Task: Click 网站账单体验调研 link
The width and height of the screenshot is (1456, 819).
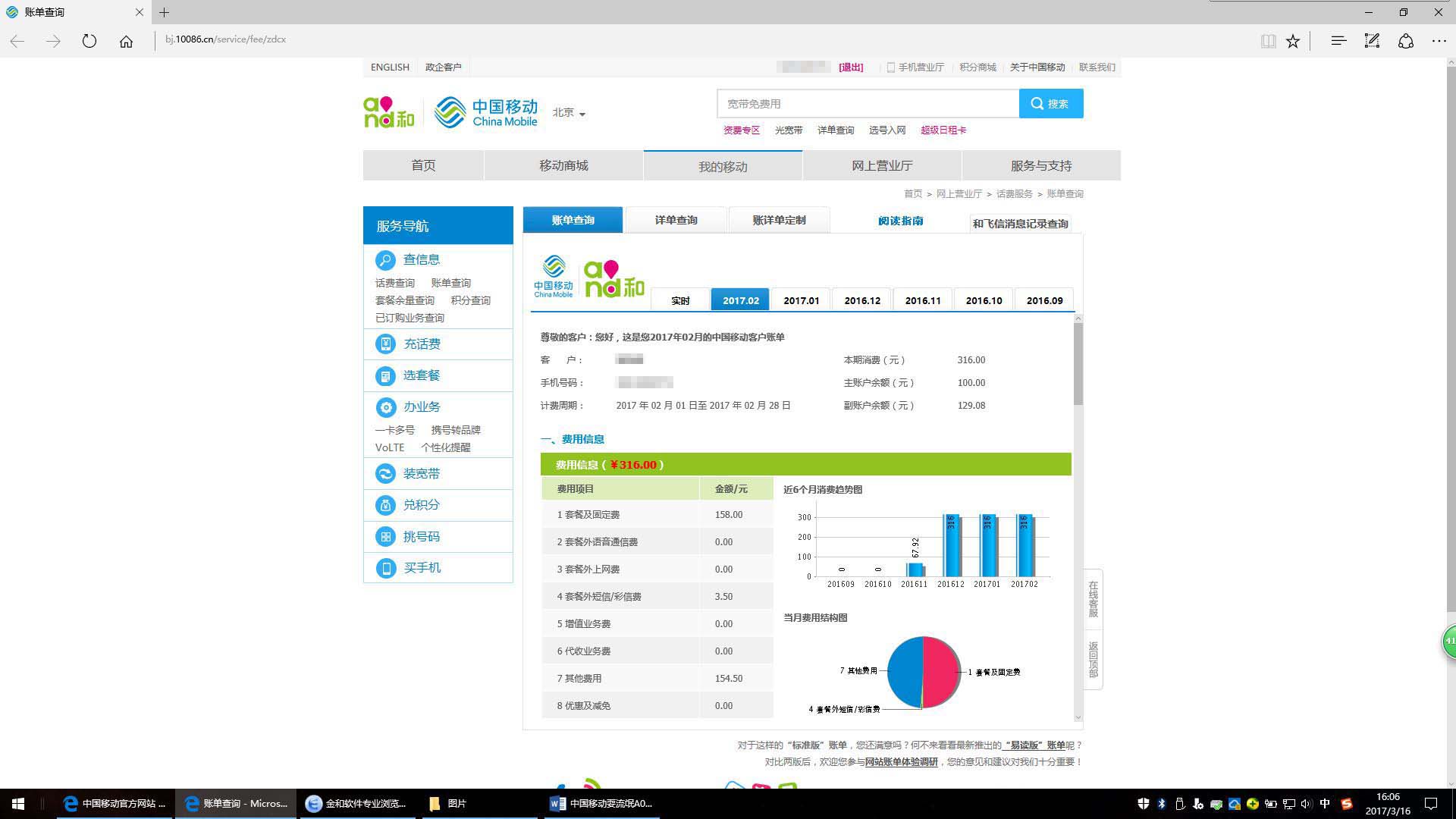Action: 902,762
